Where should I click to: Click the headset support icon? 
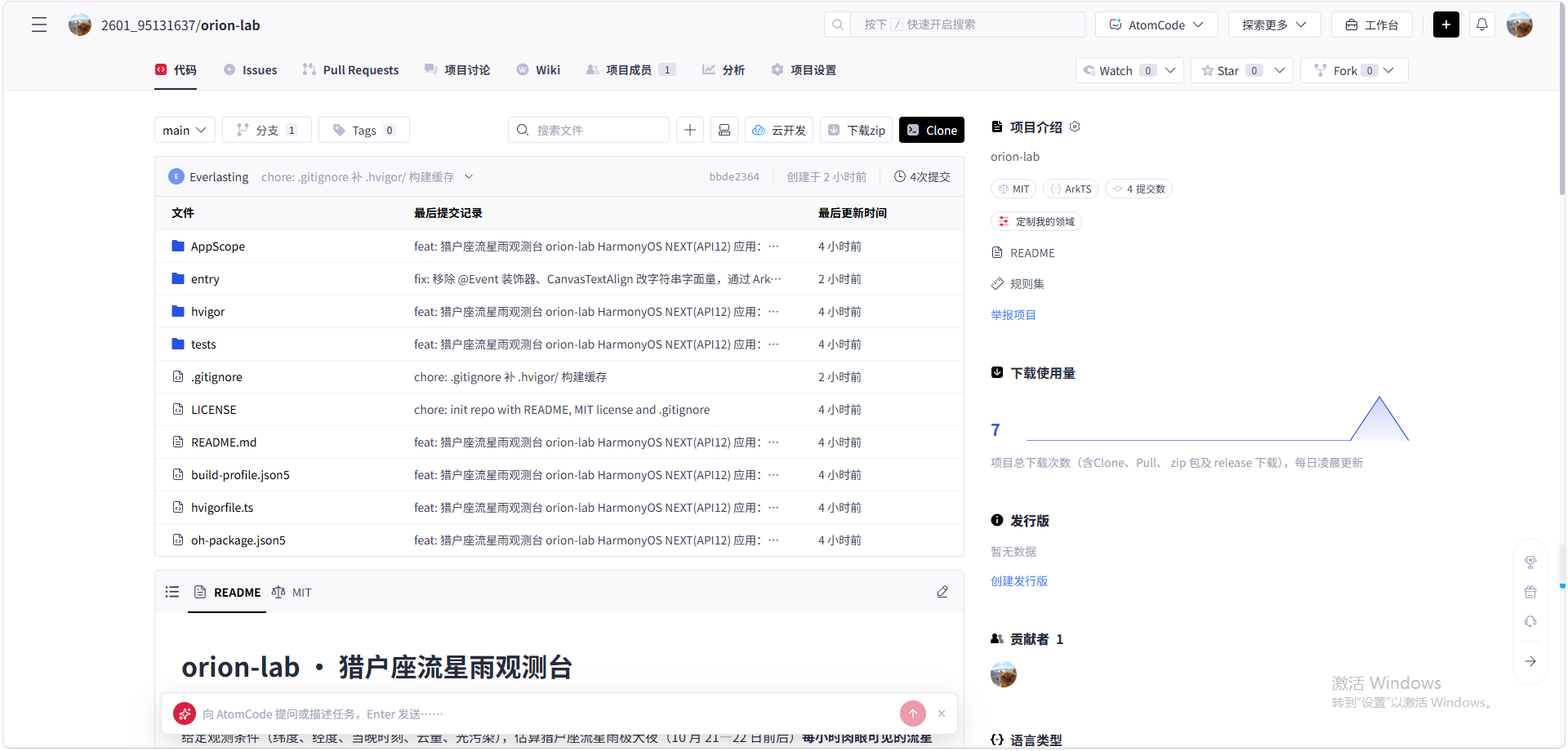(1530, 621)
